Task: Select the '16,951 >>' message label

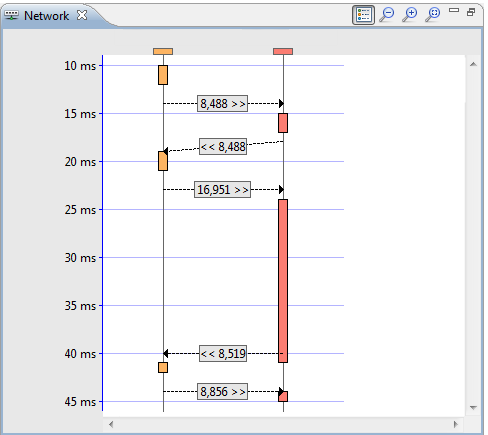Action: tap(222, 190)
